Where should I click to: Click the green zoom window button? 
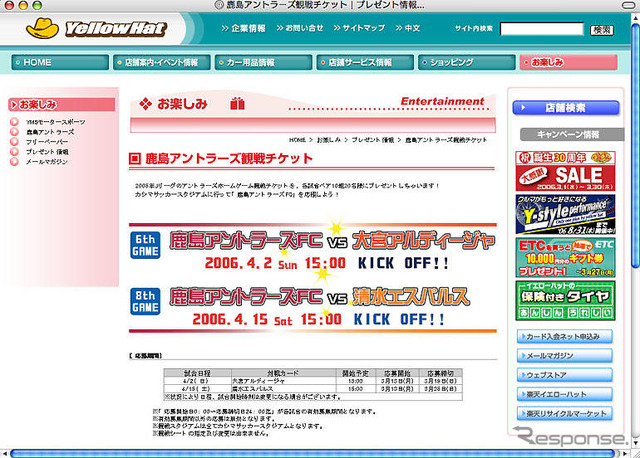37,5
